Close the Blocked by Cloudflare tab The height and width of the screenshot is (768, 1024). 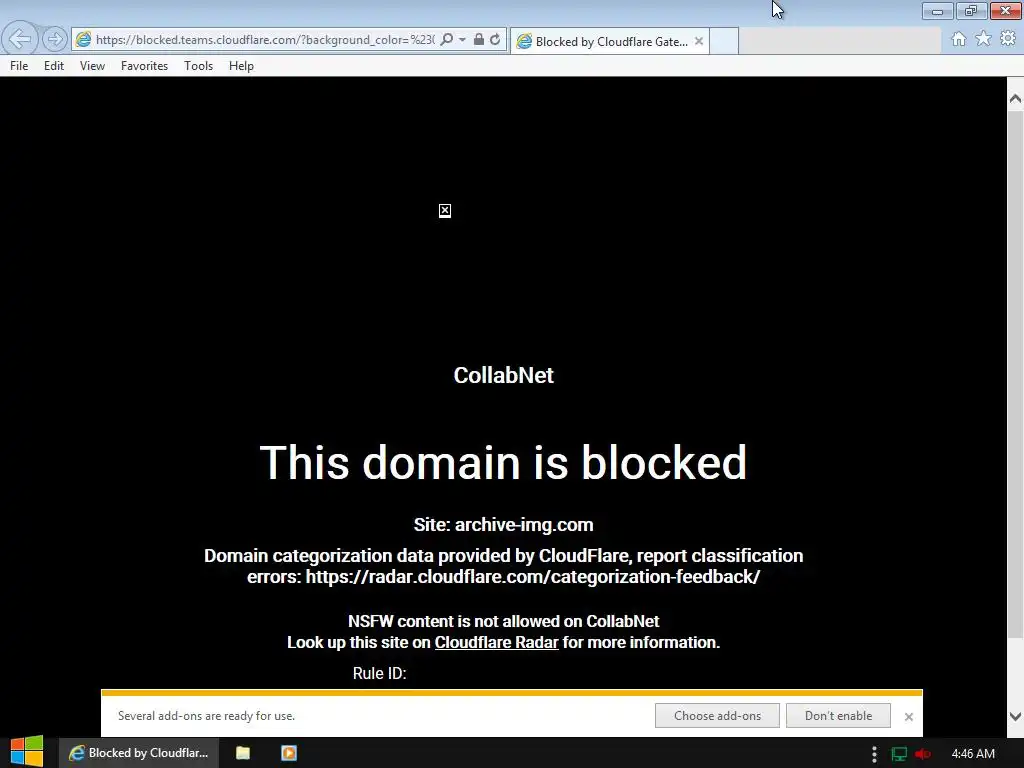(699, 41)
